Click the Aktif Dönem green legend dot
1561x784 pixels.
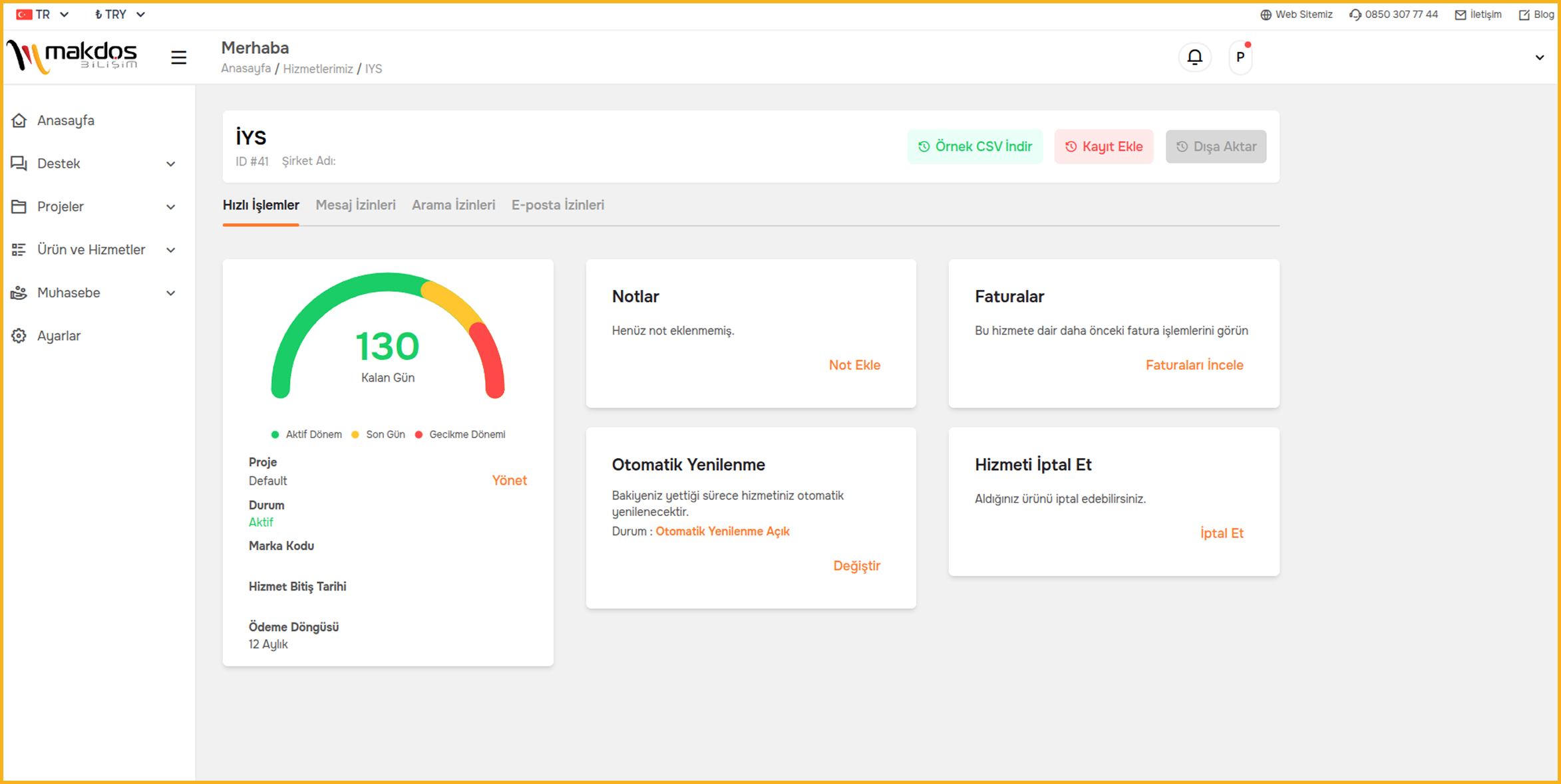pyautogui.click(x=275, y=435)
